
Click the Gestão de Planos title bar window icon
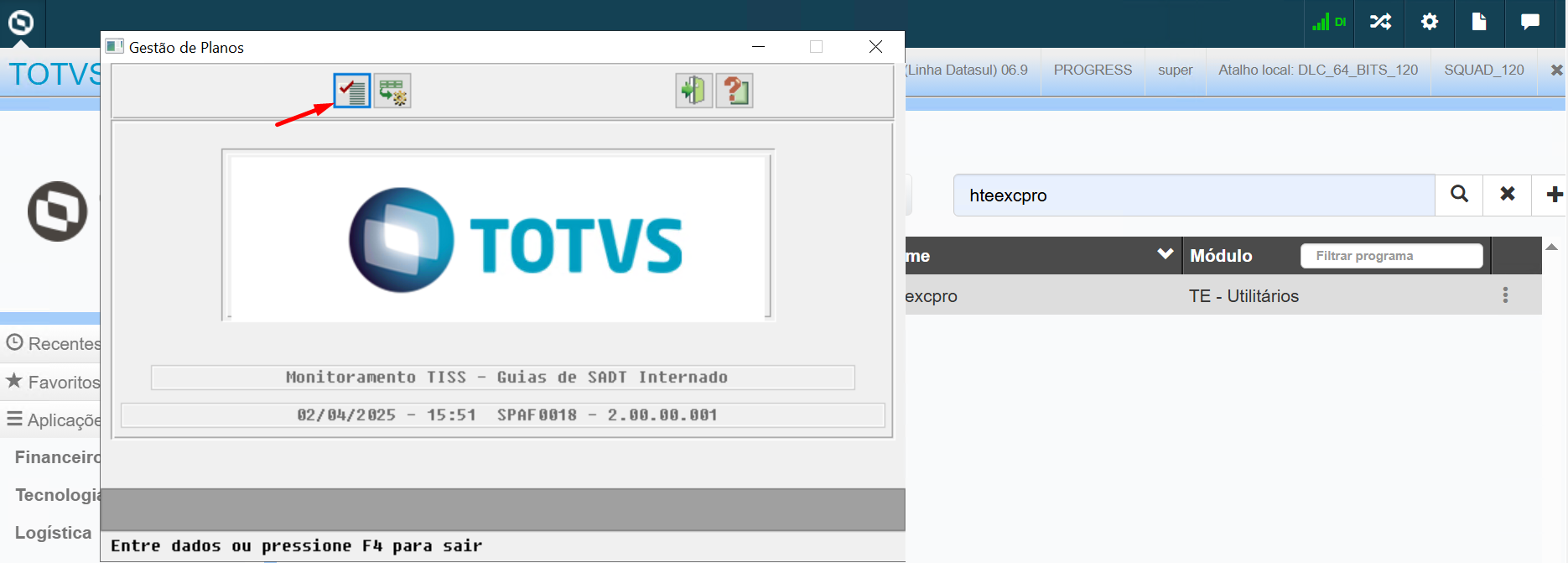[x=115, y=47]
